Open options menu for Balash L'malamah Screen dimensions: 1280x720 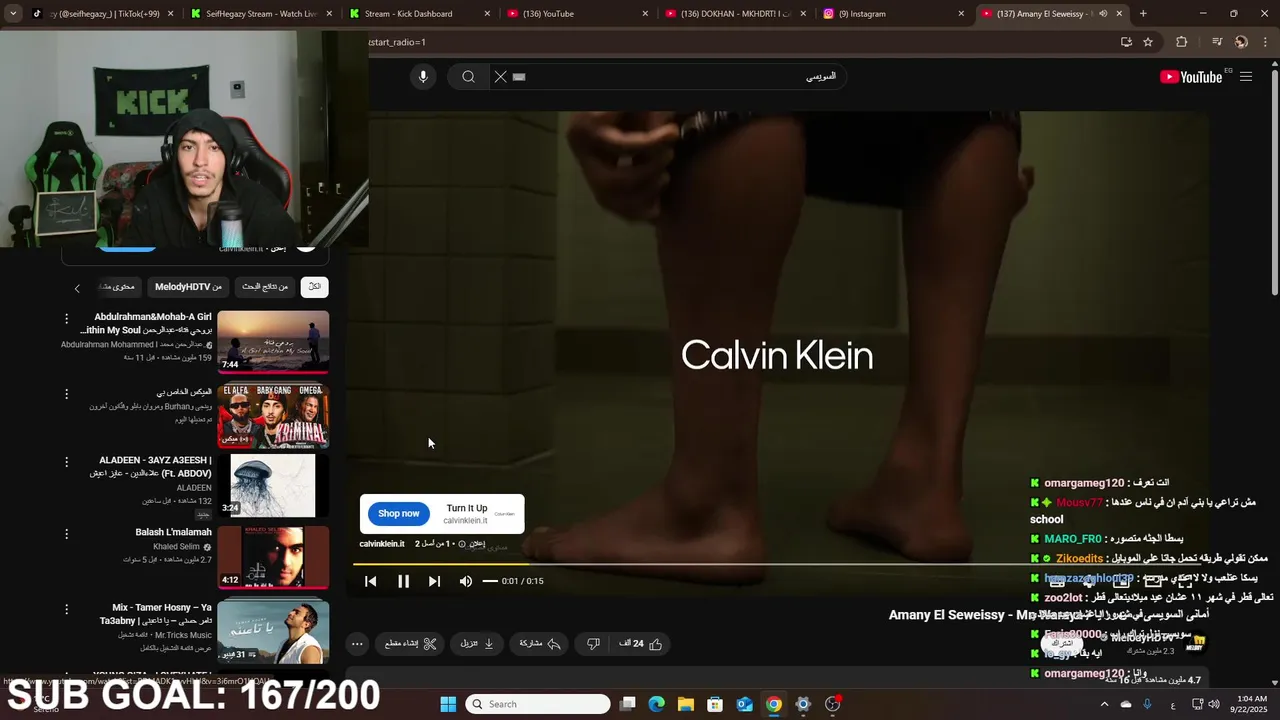pos(67,534)
